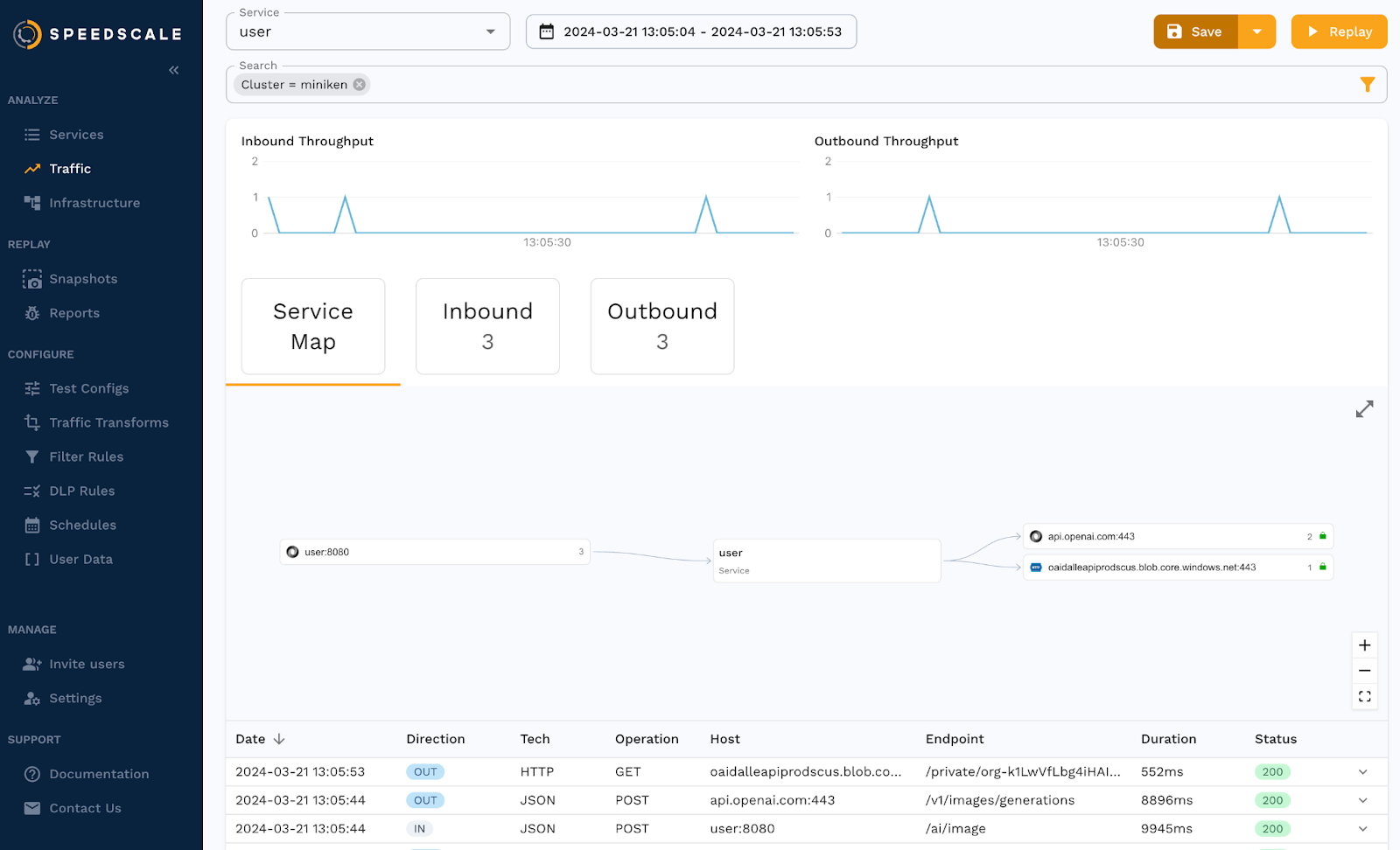Select the Outbound 3 tab
Viewport: 1400px width, 850px height.
coord(662,326)
